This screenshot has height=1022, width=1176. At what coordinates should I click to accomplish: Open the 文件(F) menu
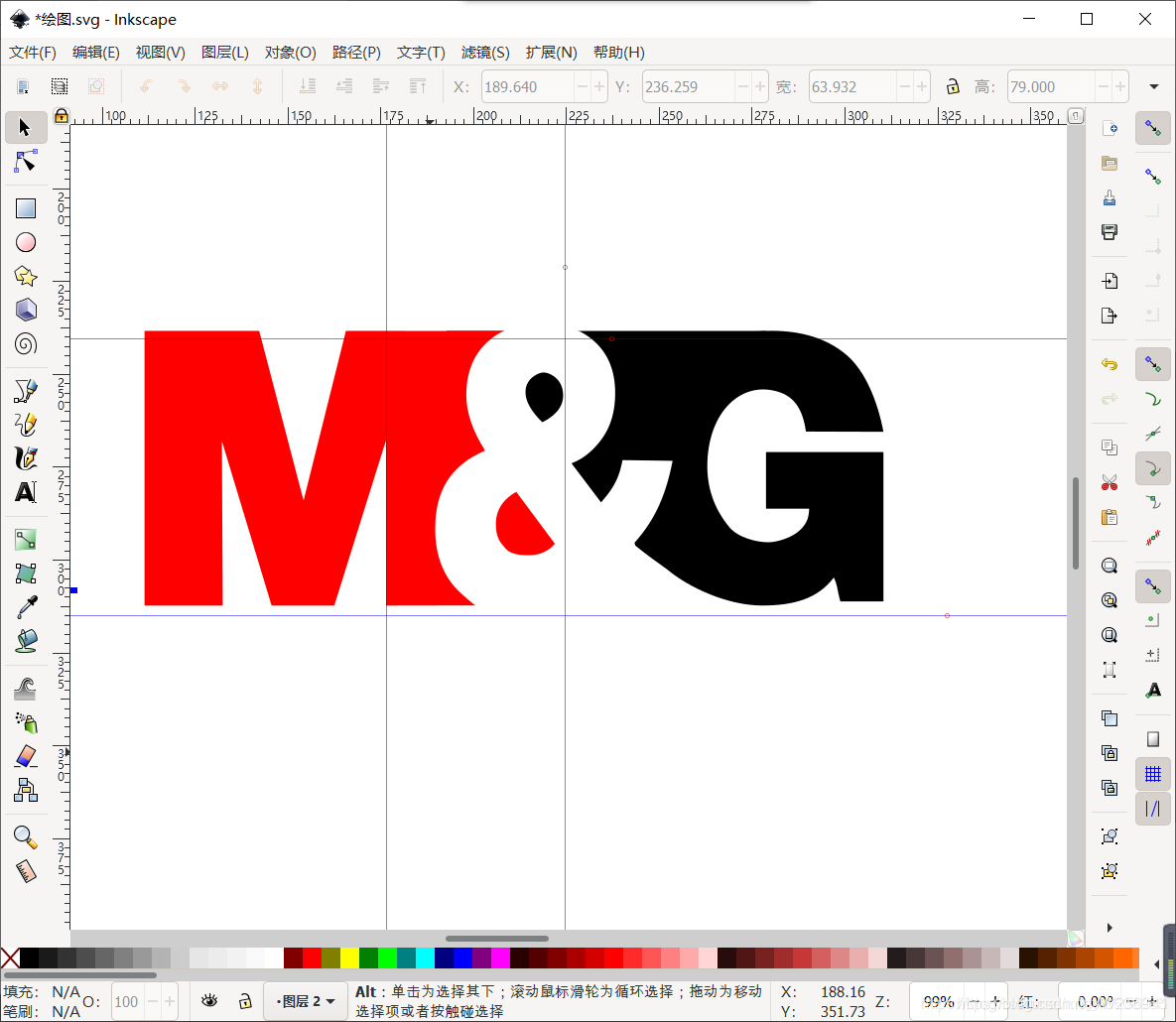[32, 53]
